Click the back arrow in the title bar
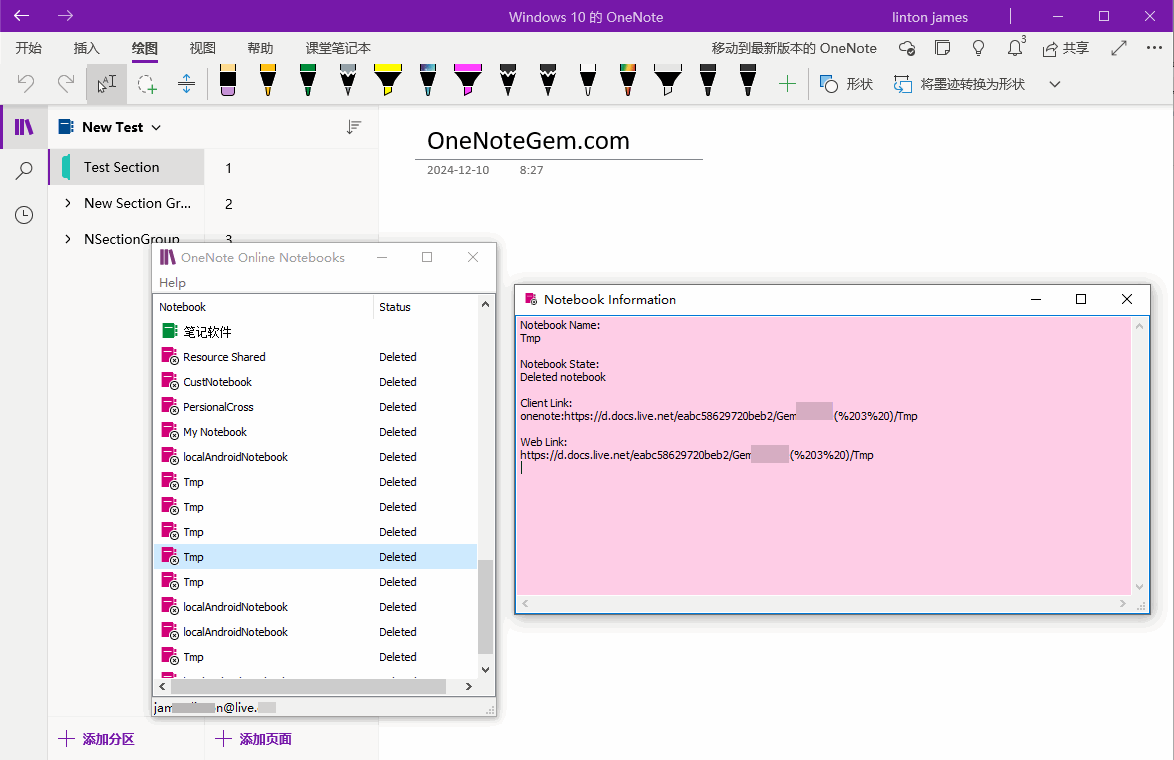Viewport: 1174px width, 760px height. (22, 16)
